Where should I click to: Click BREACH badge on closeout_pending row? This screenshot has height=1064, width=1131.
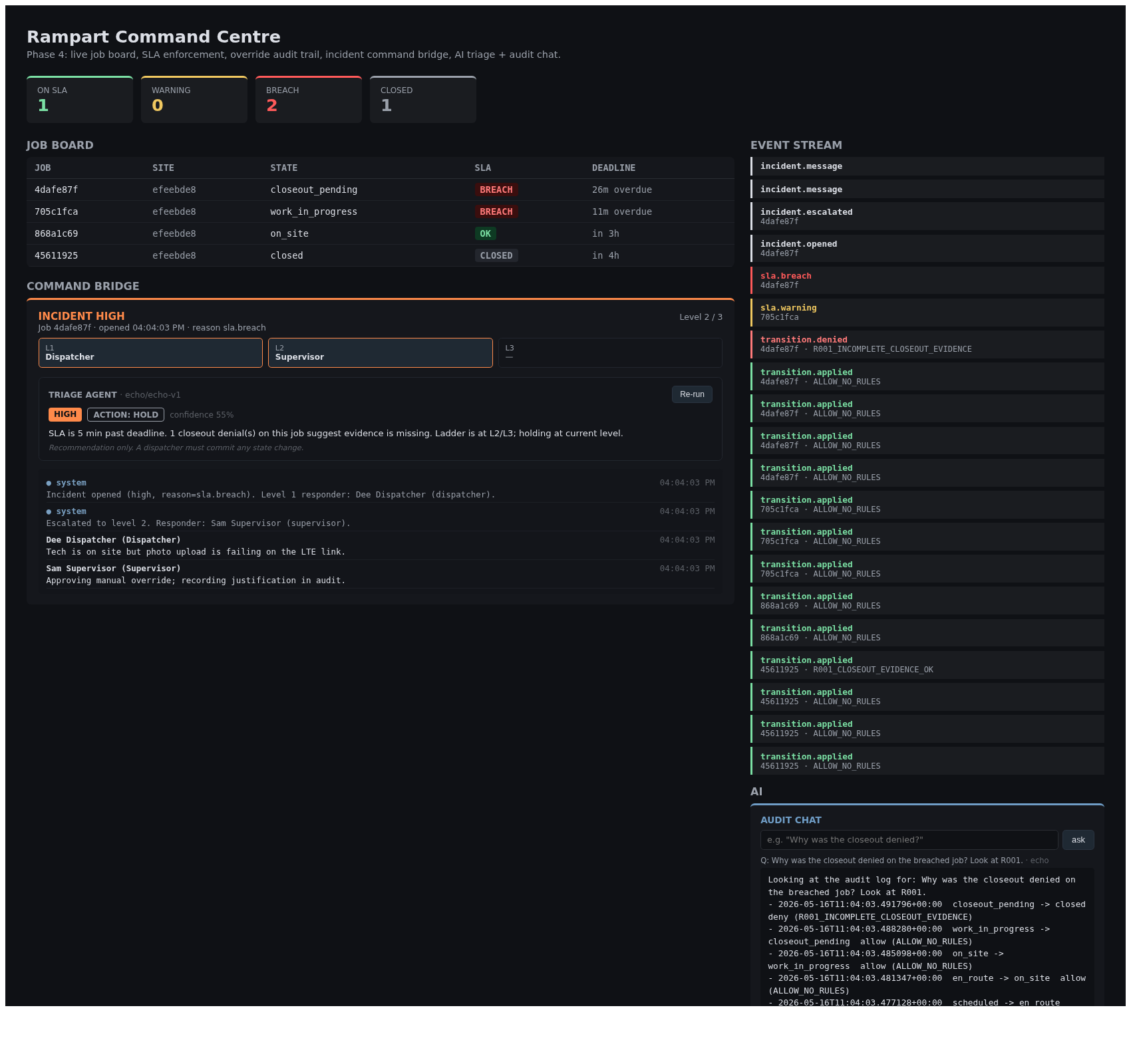click(x=496, y=190)
